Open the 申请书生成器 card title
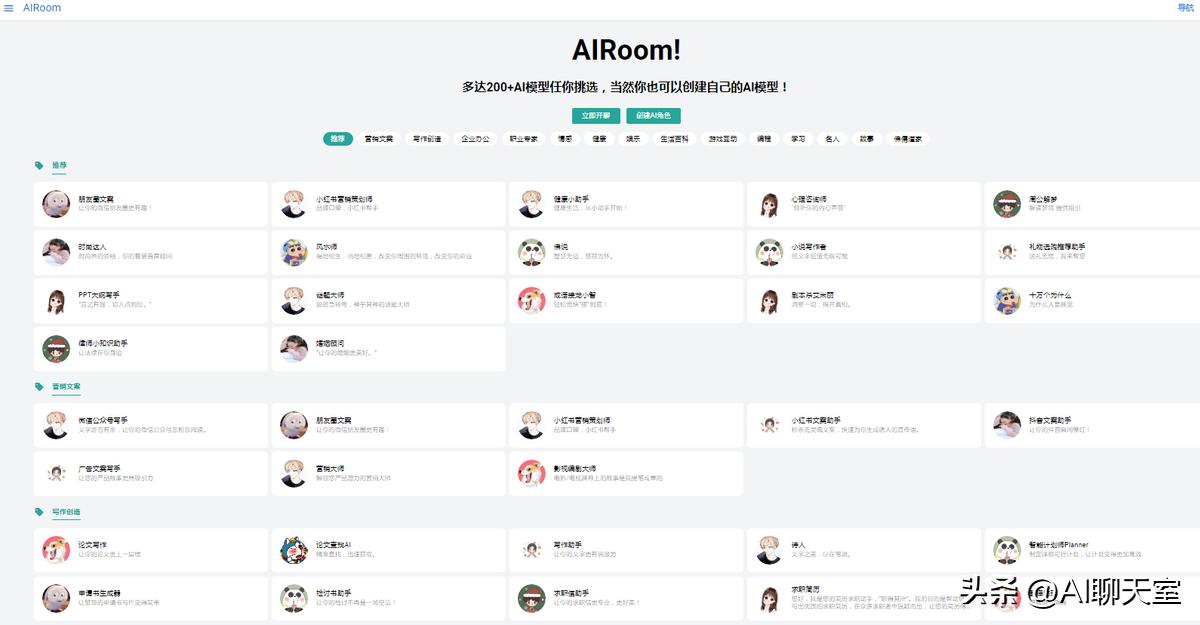The image size is (1200, 625). click(x=99, y=593)
